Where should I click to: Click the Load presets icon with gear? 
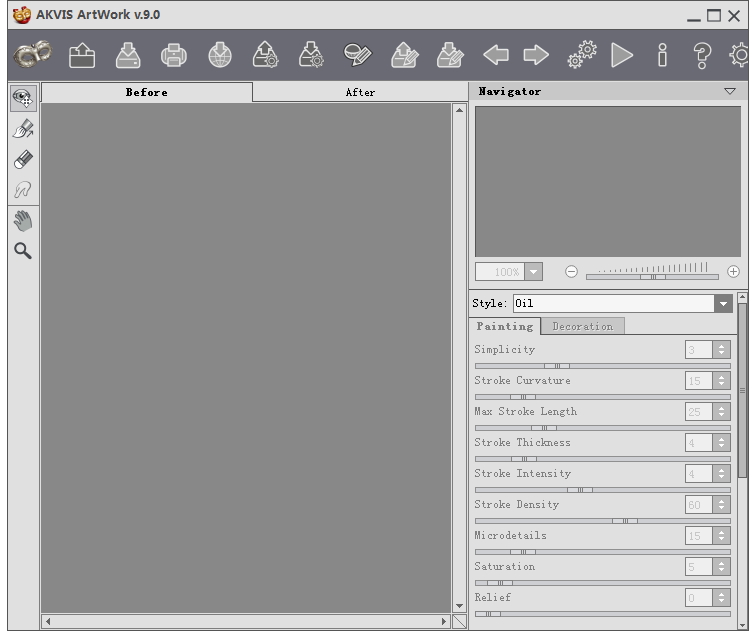[x=265, y=55]
